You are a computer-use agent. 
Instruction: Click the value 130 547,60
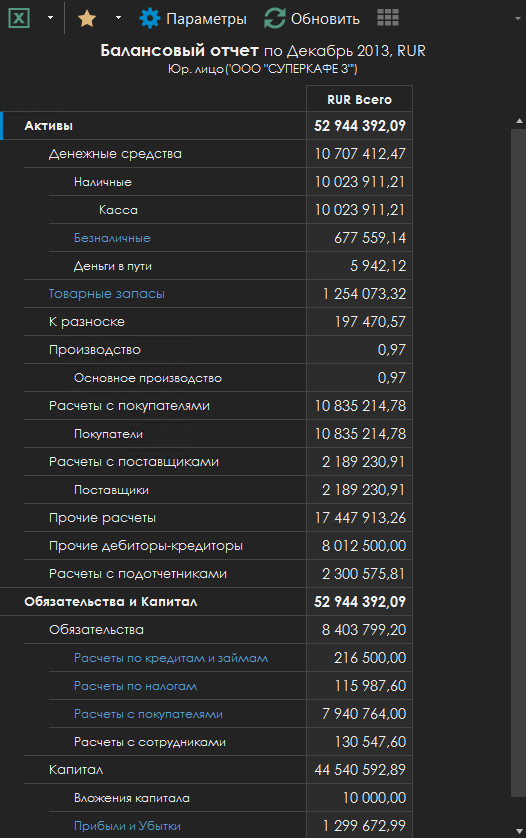click(x=370, y=742)
